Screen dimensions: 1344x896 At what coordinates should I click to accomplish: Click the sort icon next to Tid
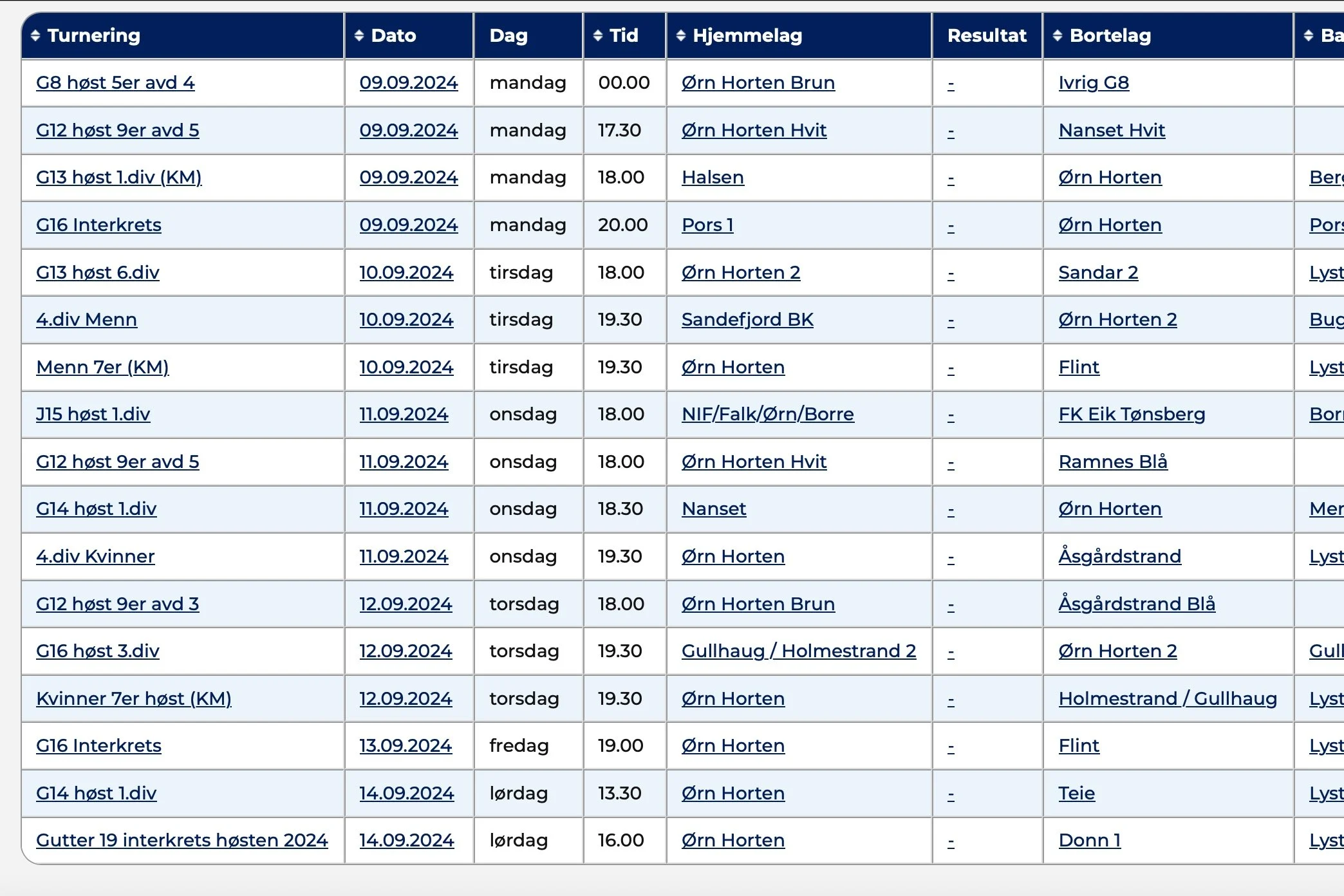598,35
